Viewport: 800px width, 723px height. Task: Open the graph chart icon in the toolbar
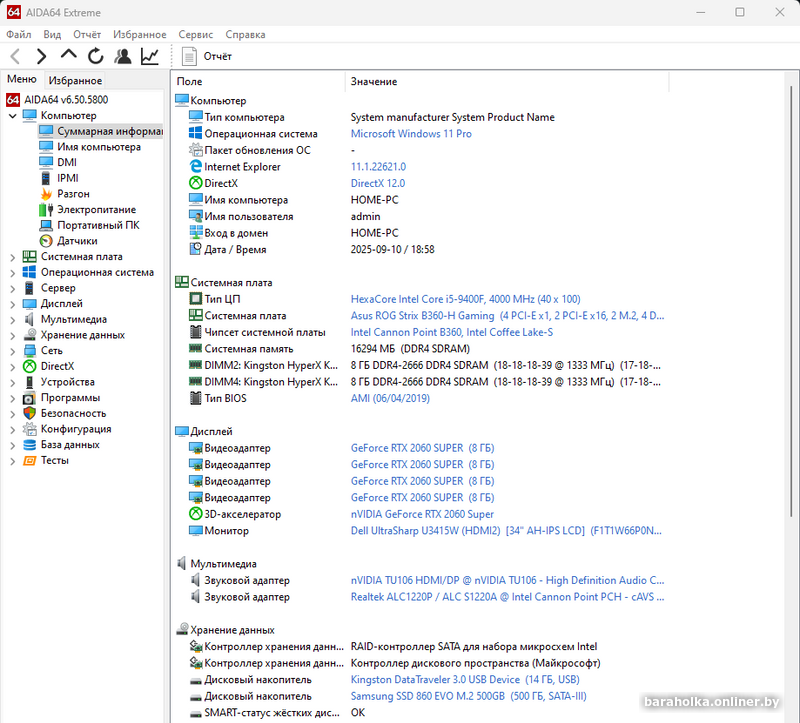[x=149, y=56]
